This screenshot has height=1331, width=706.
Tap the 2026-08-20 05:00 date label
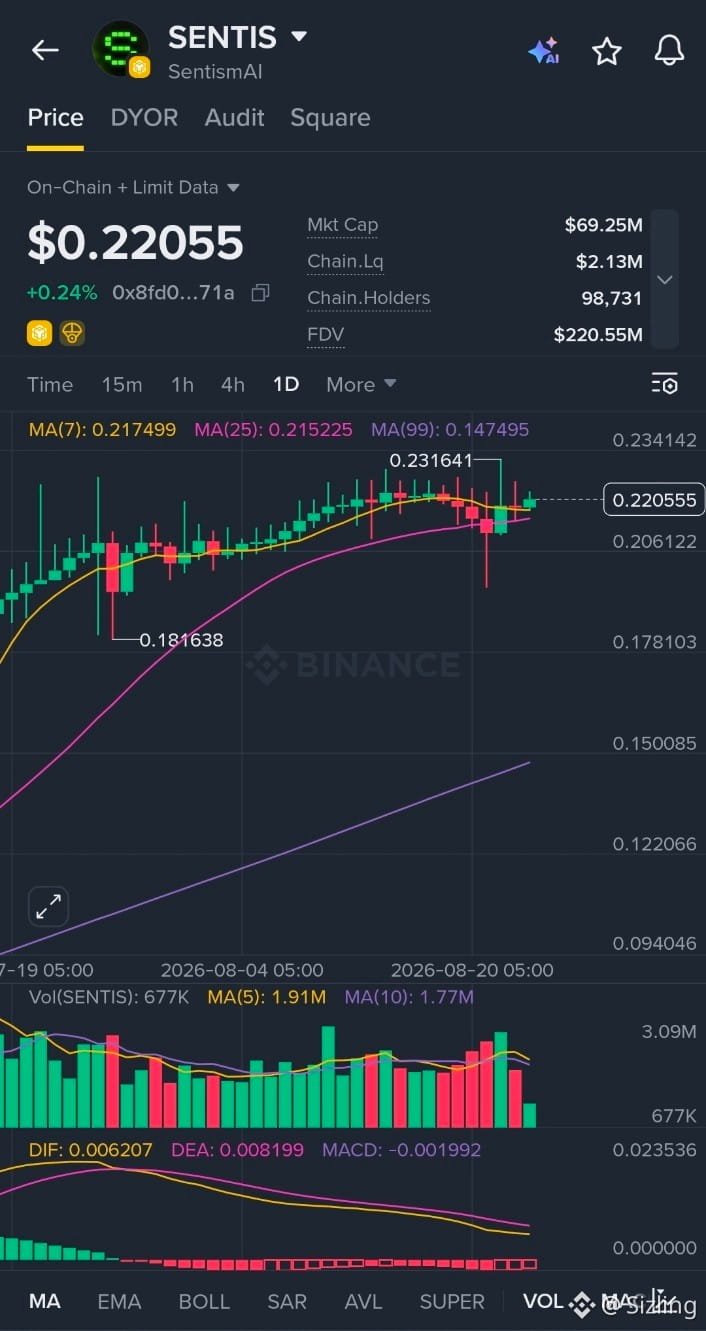(x=472, y=970)
